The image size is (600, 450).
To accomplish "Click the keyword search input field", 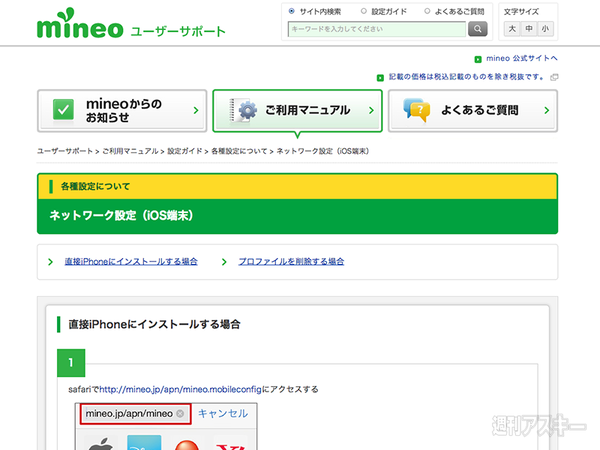I will [377, 29].
